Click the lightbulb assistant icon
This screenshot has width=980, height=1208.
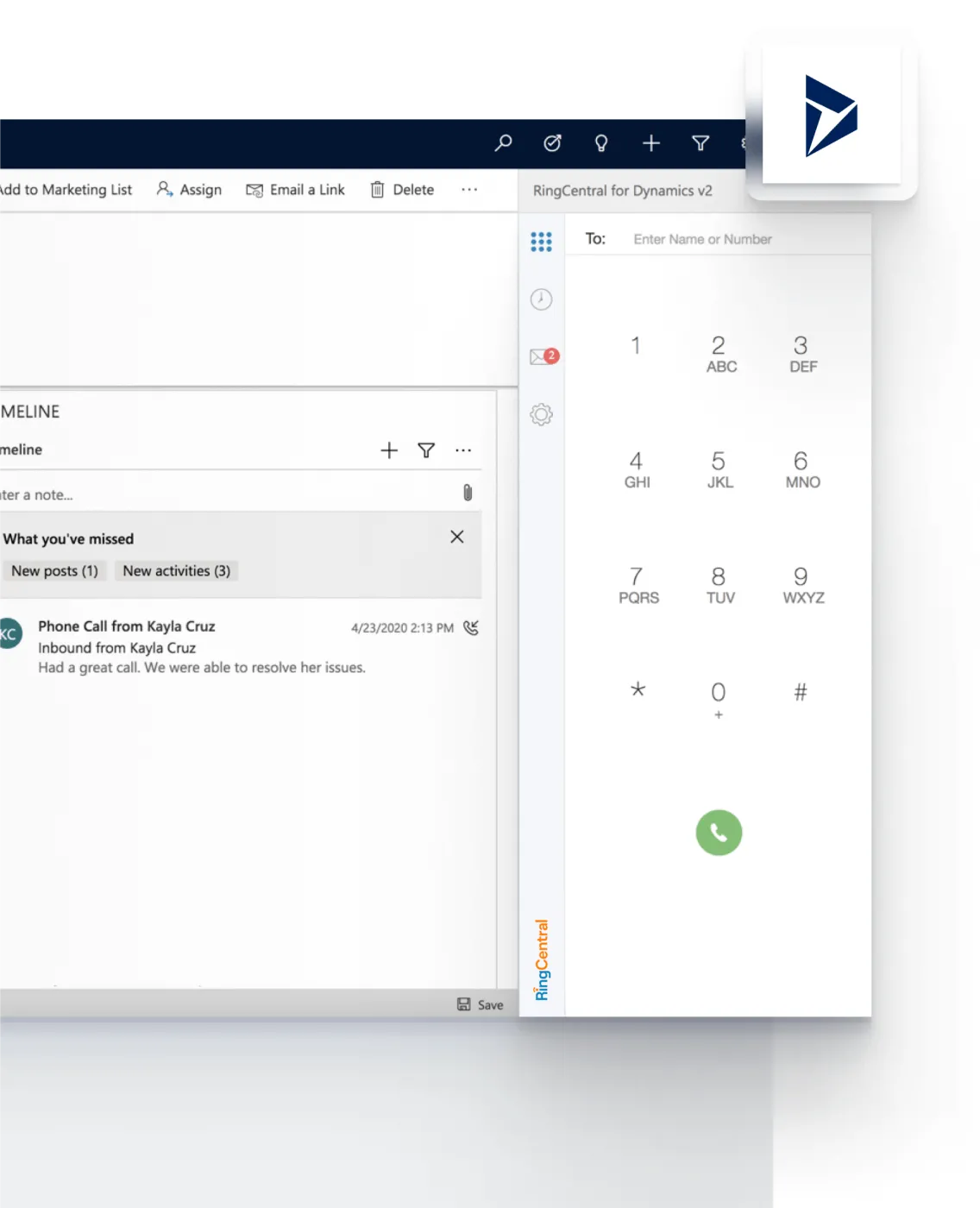pyautogui.click(x=601, y=143)
